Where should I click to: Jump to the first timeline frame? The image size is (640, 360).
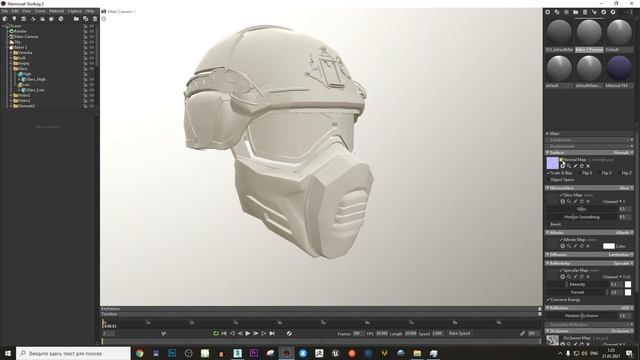tap(224, 333)
